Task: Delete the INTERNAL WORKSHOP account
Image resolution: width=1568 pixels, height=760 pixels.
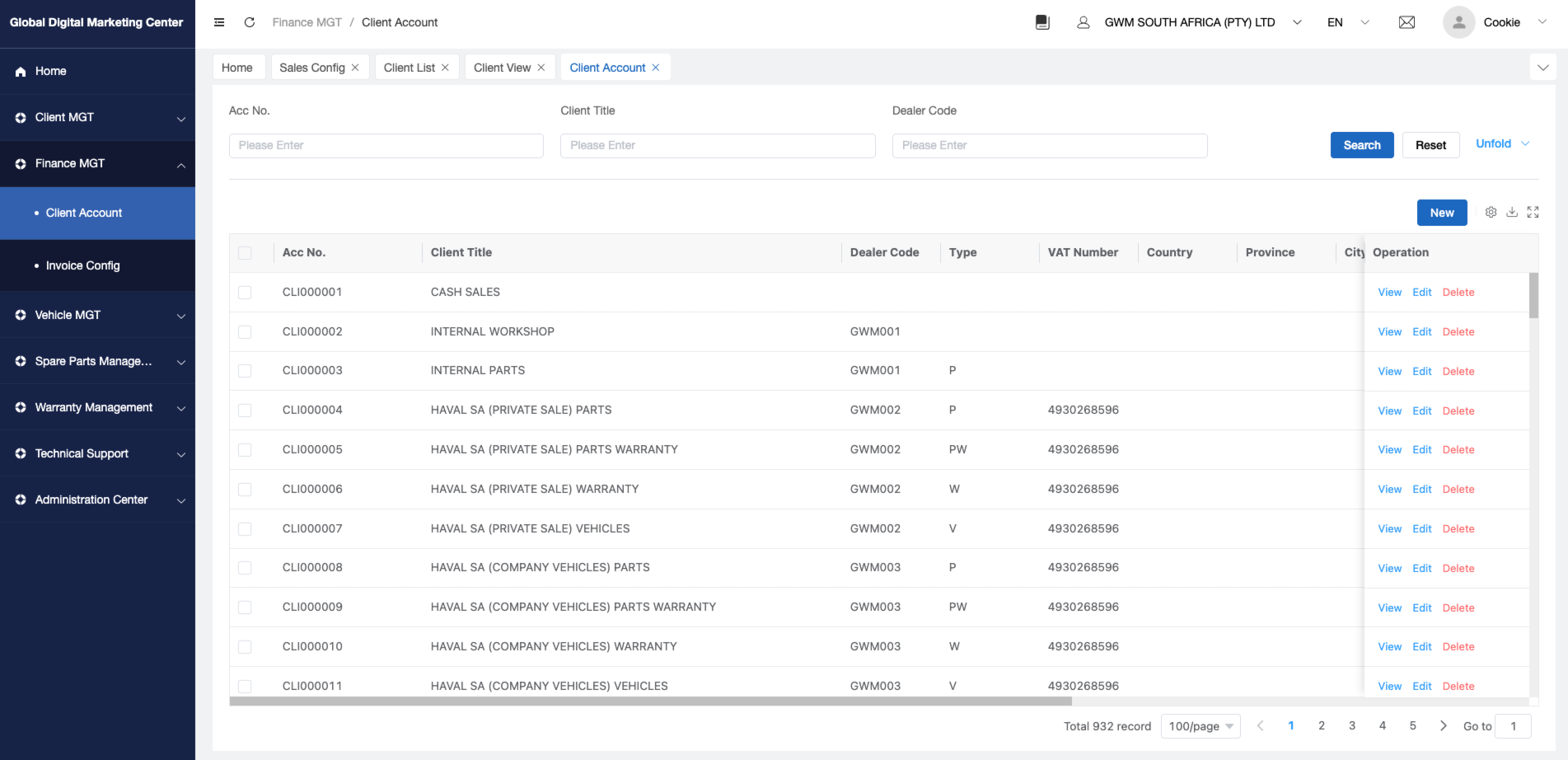Action: [x=1458, y=332]
